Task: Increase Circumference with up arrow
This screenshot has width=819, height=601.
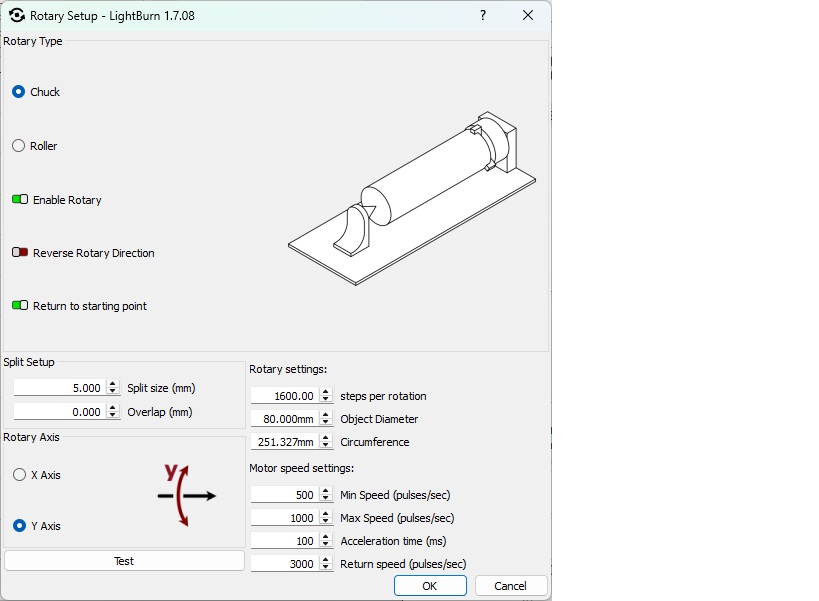Action: (325, 438)
